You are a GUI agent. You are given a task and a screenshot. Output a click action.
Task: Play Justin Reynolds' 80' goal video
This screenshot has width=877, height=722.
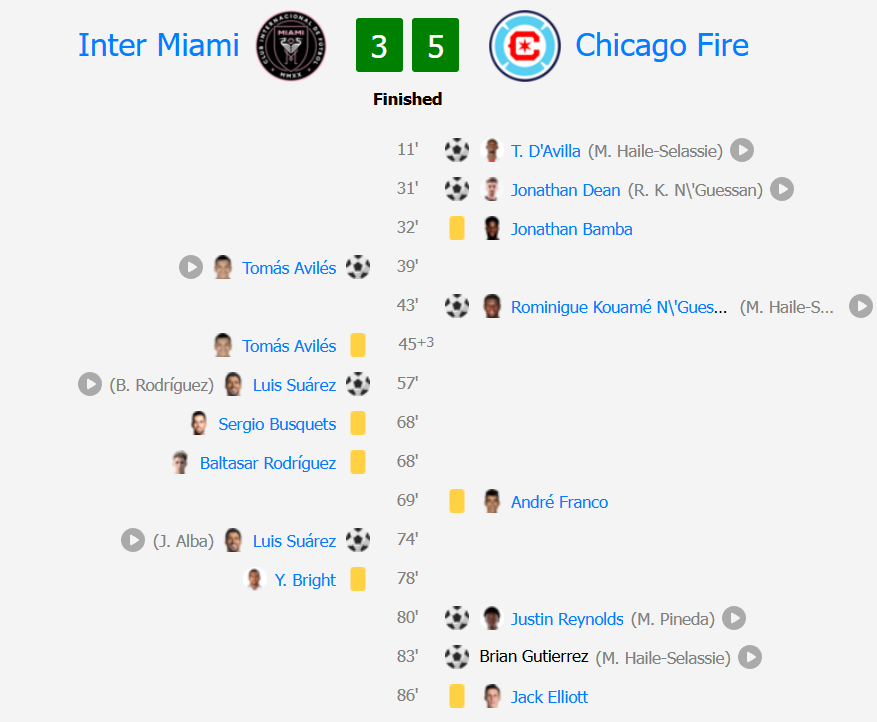point(734,619)
